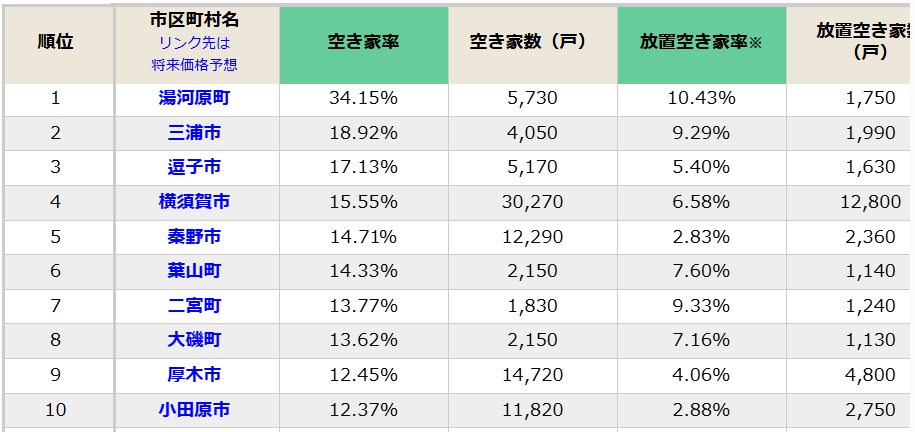This screenshot has width=915, height=432.
Task: Click the 小田原市 link
Action: click(194, 410)
